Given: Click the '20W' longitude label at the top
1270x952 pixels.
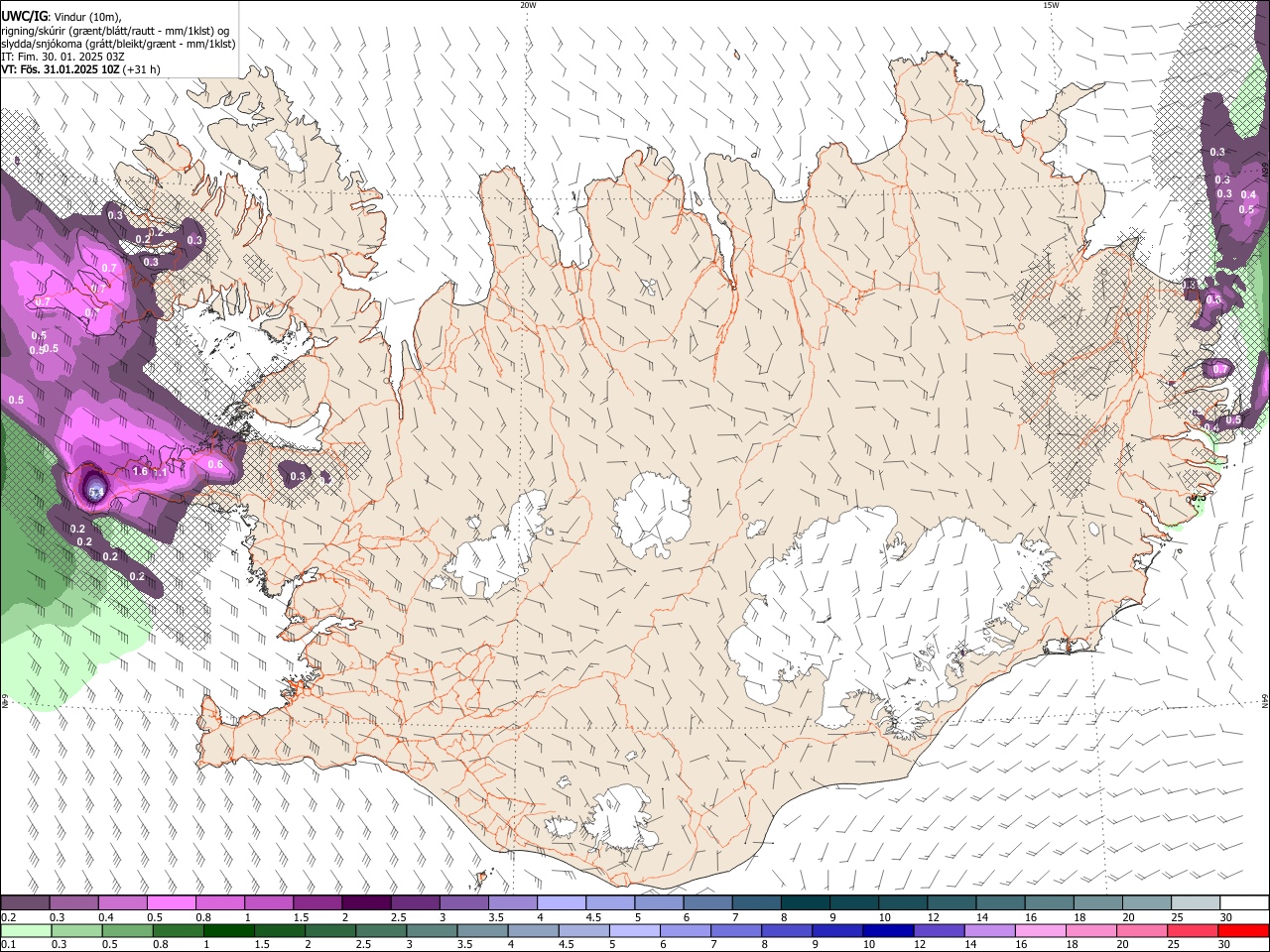Looking at the screenshot, I should pos(528,5).
